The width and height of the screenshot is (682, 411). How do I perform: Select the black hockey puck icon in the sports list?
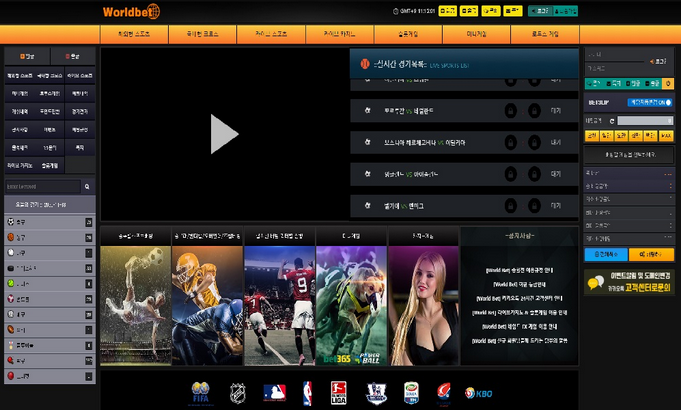point(11,268)
